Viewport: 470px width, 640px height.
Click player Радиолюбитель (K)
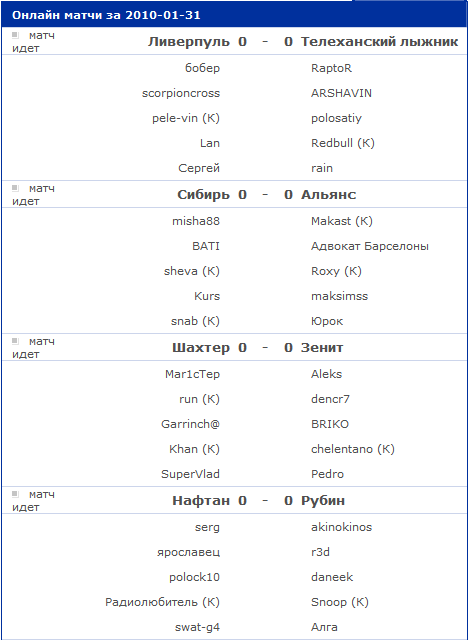[162, 602]
